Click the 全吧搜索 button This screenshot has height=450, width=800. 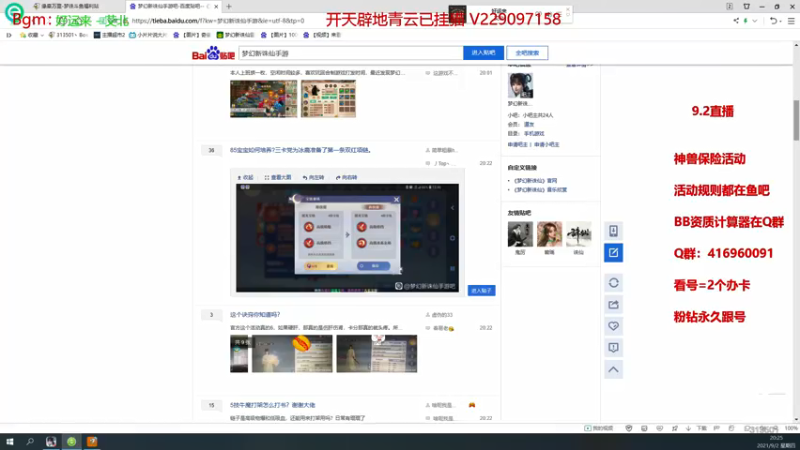(x=527, y=53)
